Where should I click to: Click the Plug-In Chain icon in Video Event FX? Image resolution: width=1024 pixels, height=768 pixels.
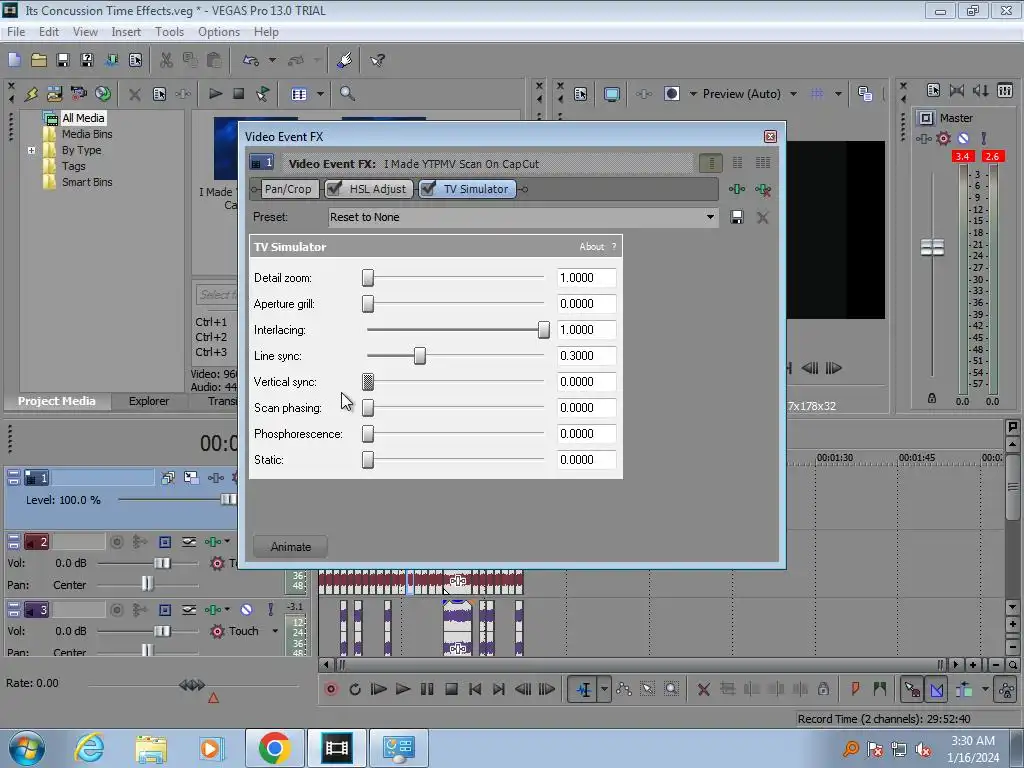[737, 189]
